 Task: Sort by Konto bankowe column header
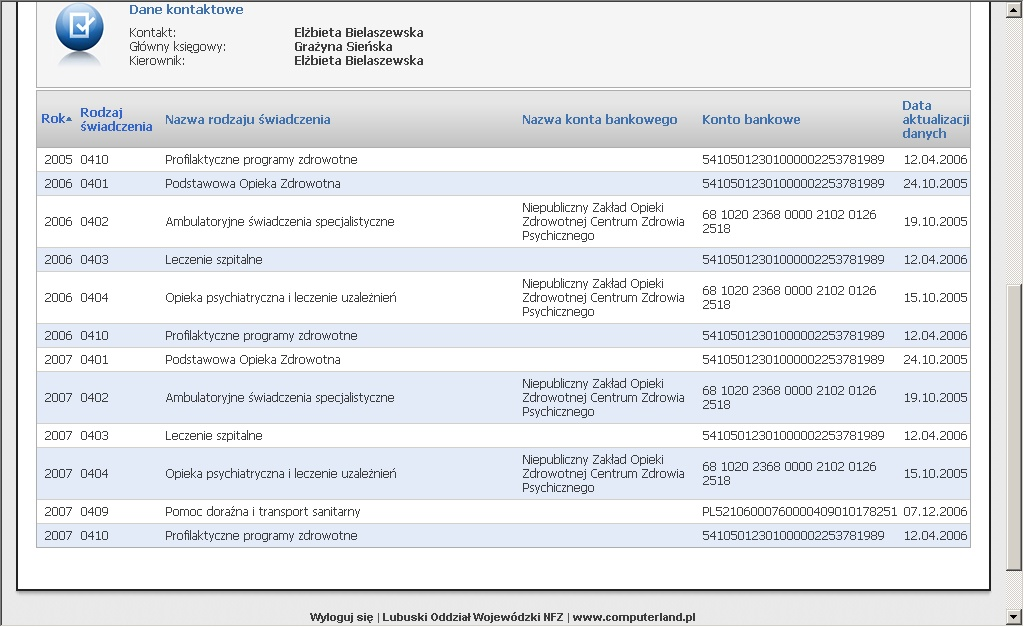751,120
